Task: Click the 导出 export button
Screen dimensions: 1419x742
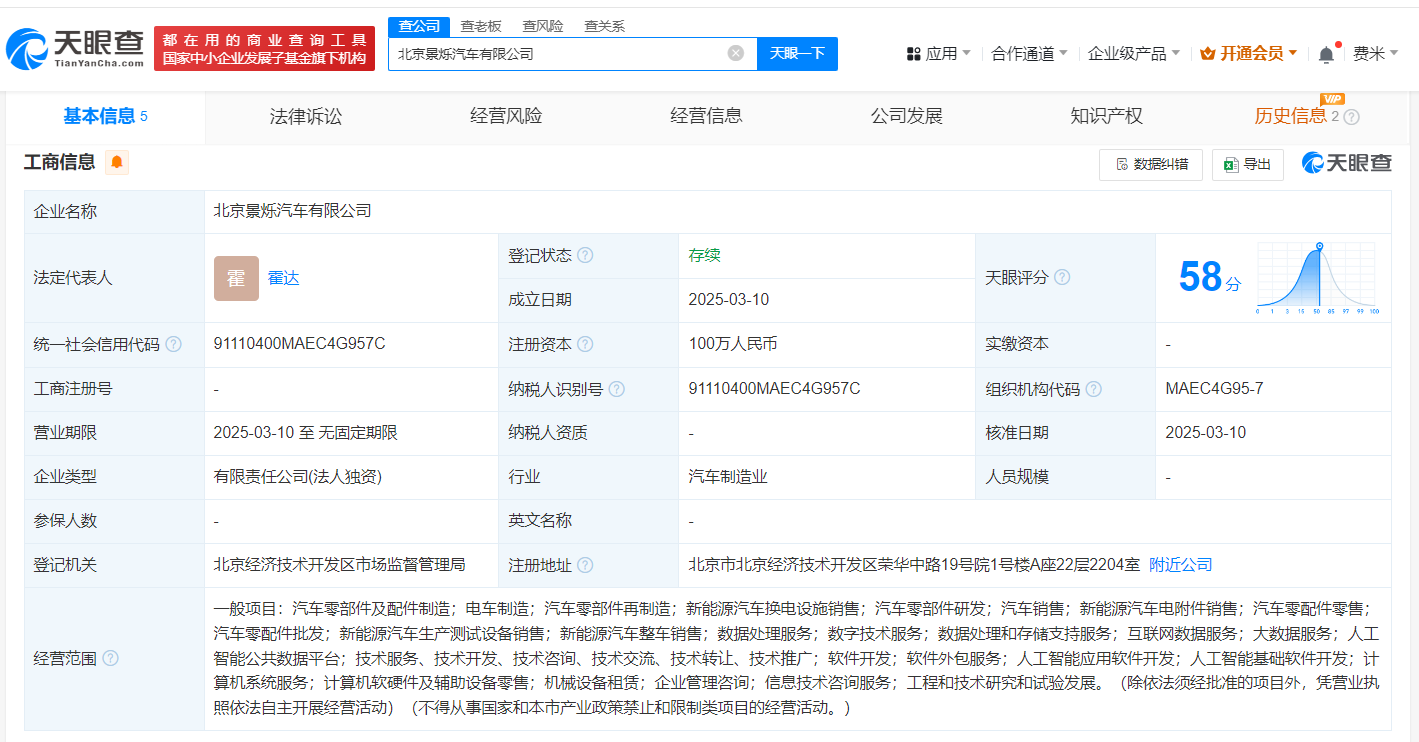Action: pos(1247,164)
